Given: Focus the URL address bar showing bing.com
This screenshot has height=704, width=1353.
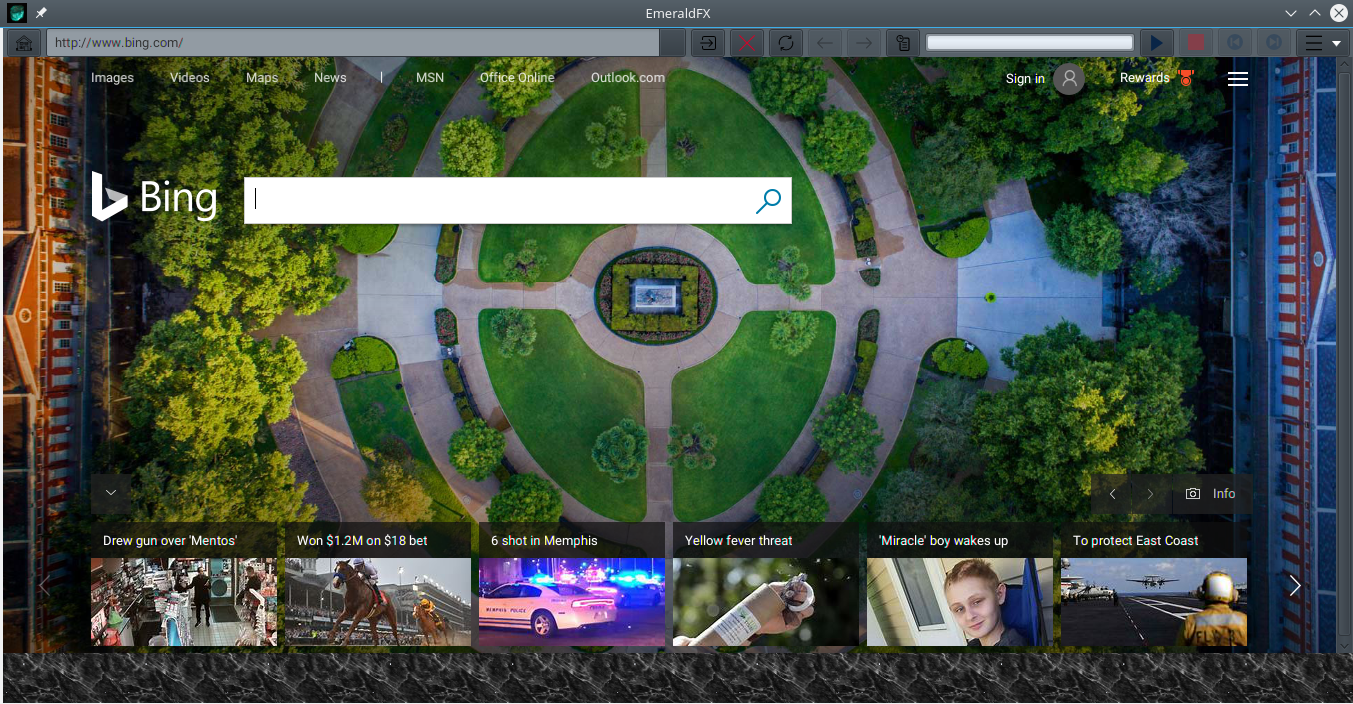Looking at the screenshot, I should tap(353, 43).
